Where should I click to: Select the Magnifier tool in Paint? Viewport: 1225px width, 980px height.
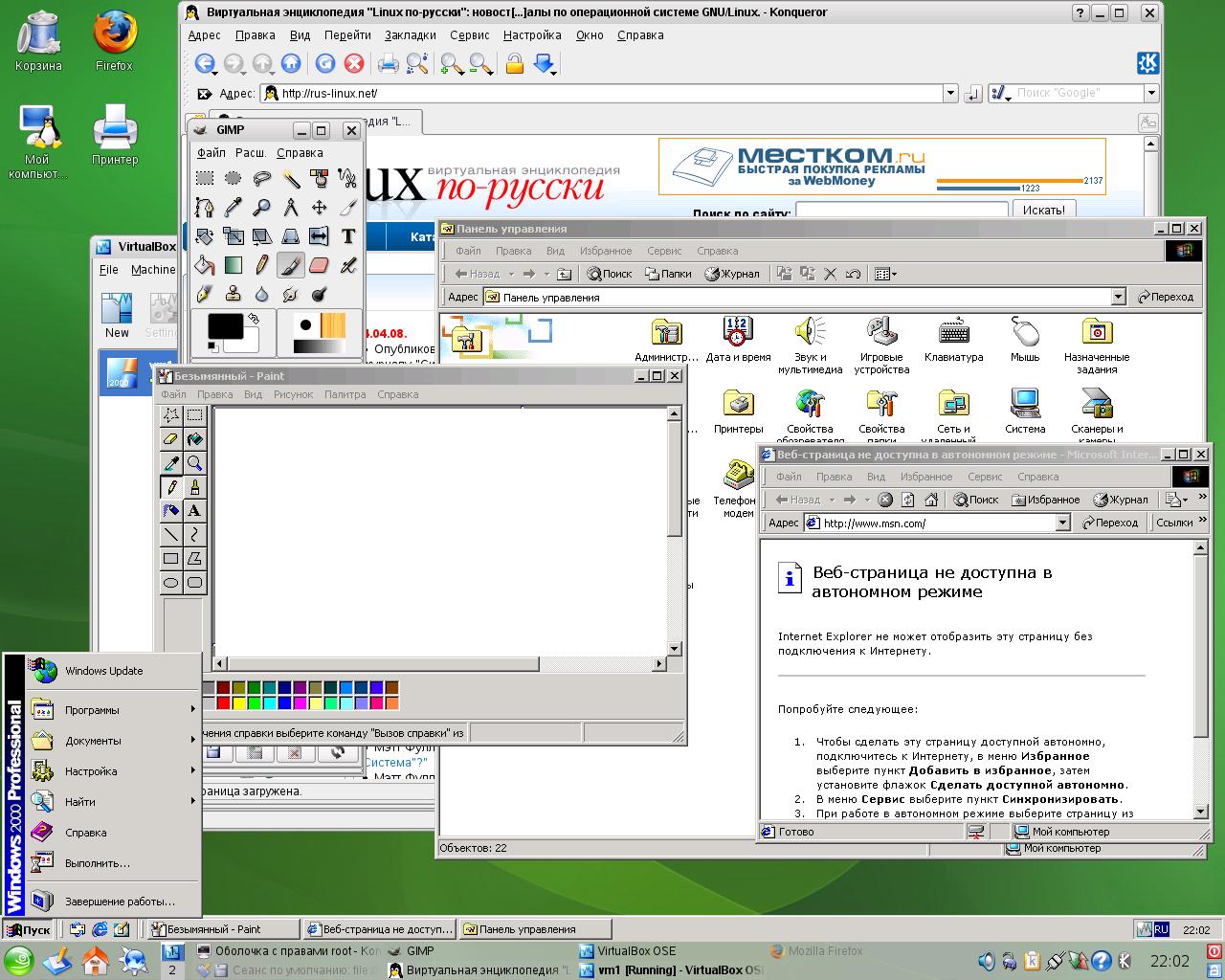click(x=194, y=463)
